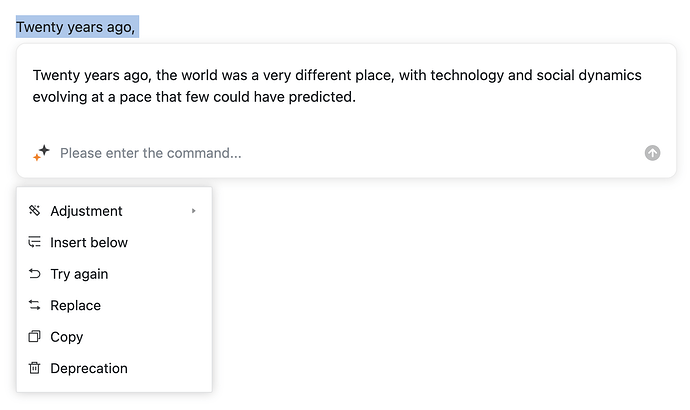The height and width of the screenshot is (410, 690).
Task: Click the Deprecation trash can icon
Action: tap(34, 368)
